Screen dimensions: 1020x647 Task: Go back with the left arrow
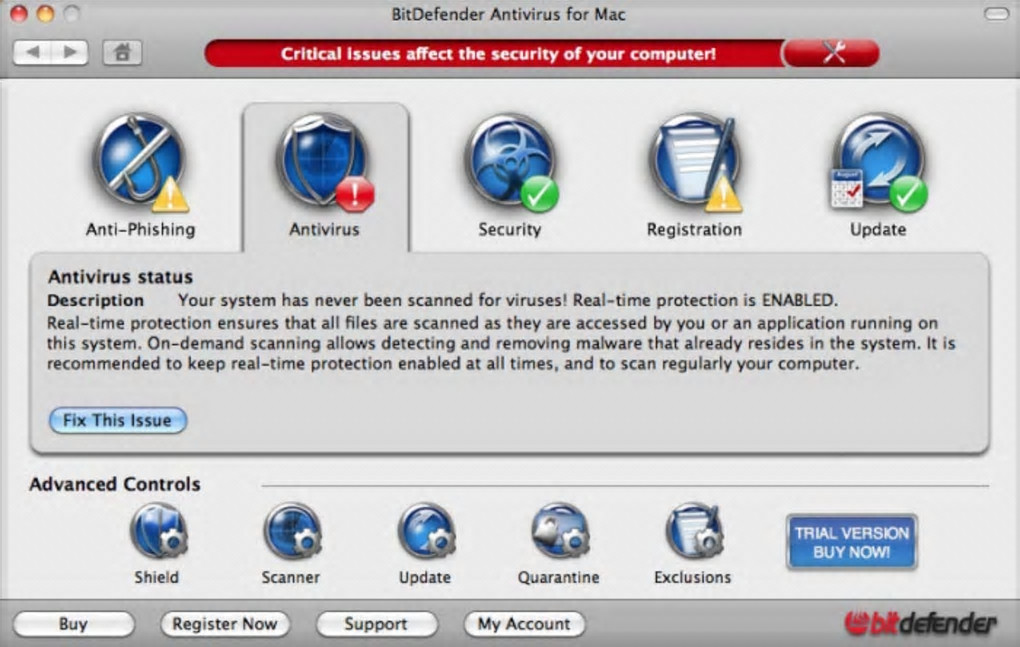click(33, 52)
